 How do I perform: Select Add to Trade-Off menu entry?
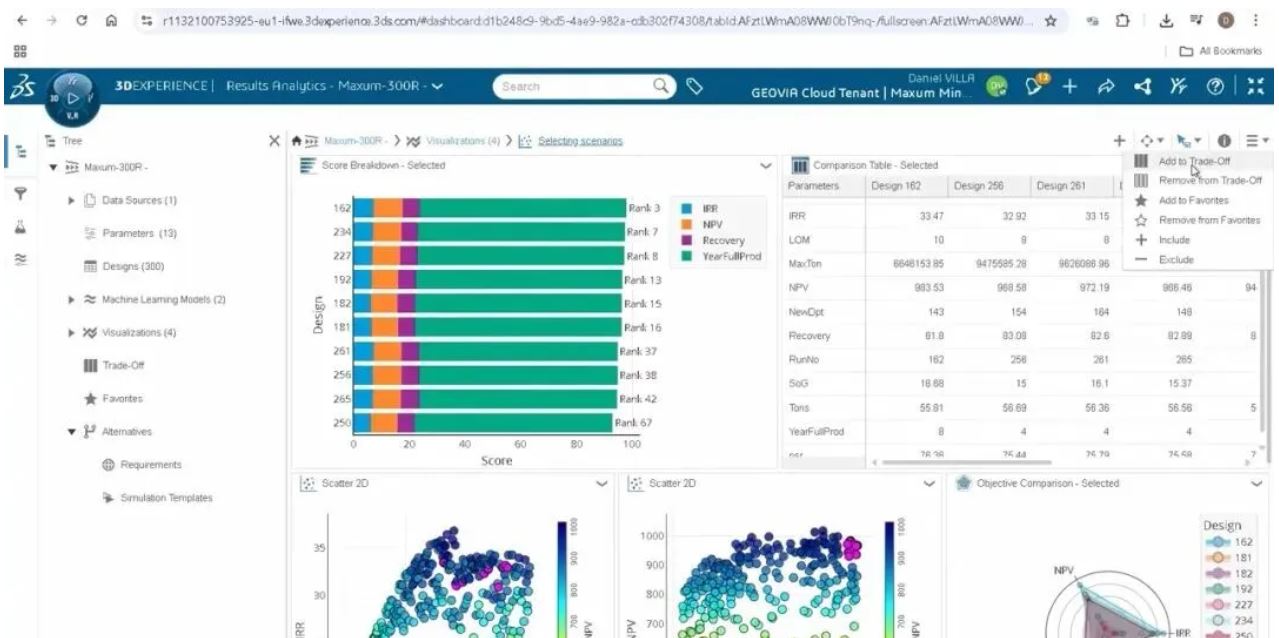(x=1194, y=161)
